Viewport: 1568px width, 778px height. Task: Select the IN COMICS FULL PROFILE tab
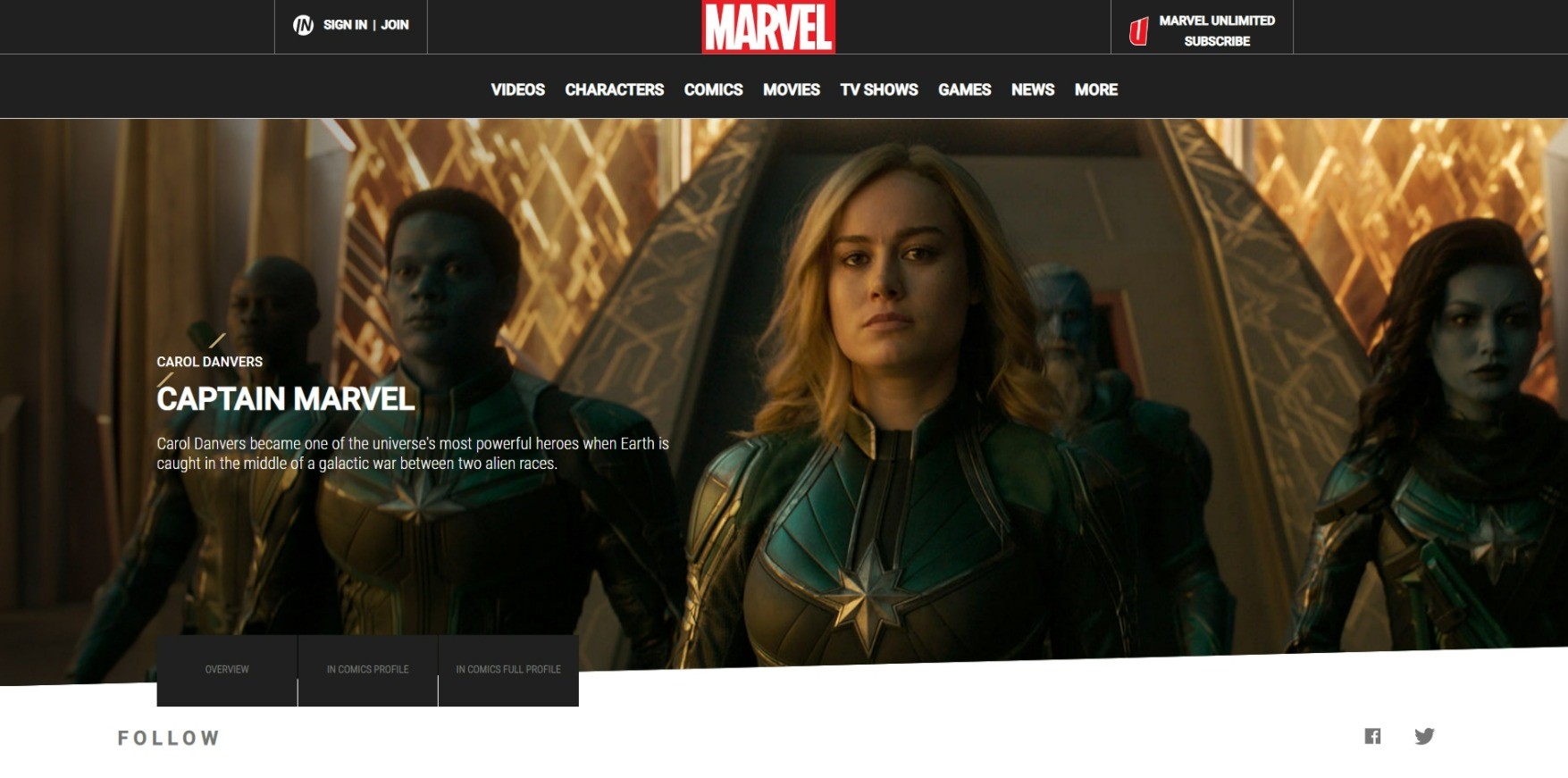click(x=508, y=670)
